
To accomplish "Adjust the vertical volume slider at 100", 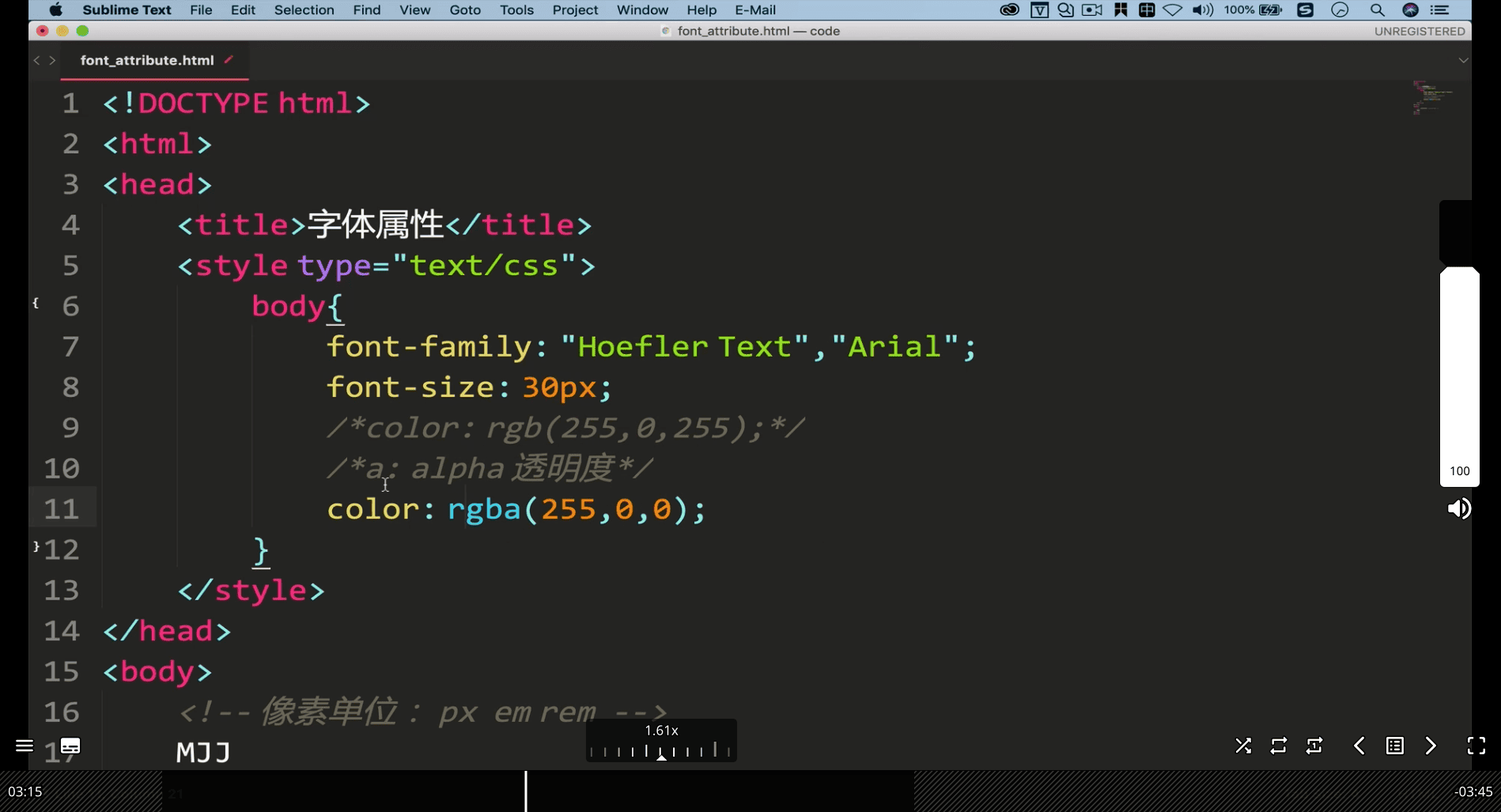I will (x=1460, y=376).
